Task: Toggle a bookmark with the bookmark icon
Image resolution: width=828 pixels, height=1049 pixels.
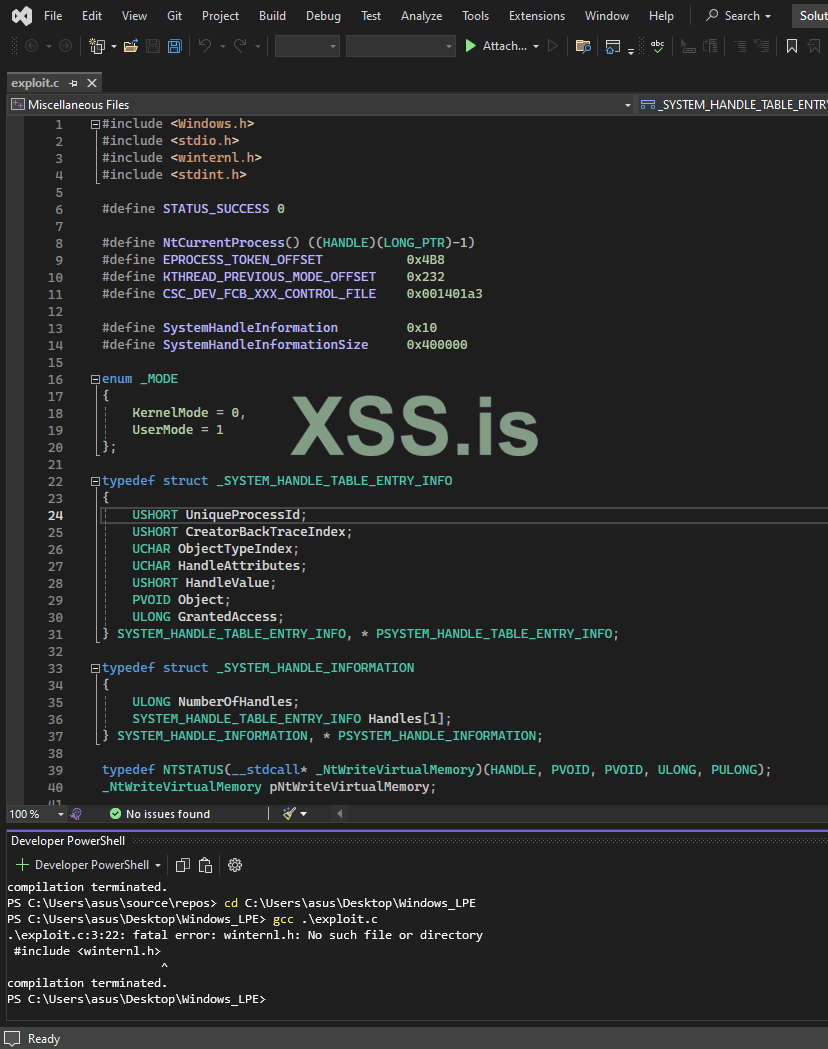Action: pyautogui.click(x=792, y=46)
